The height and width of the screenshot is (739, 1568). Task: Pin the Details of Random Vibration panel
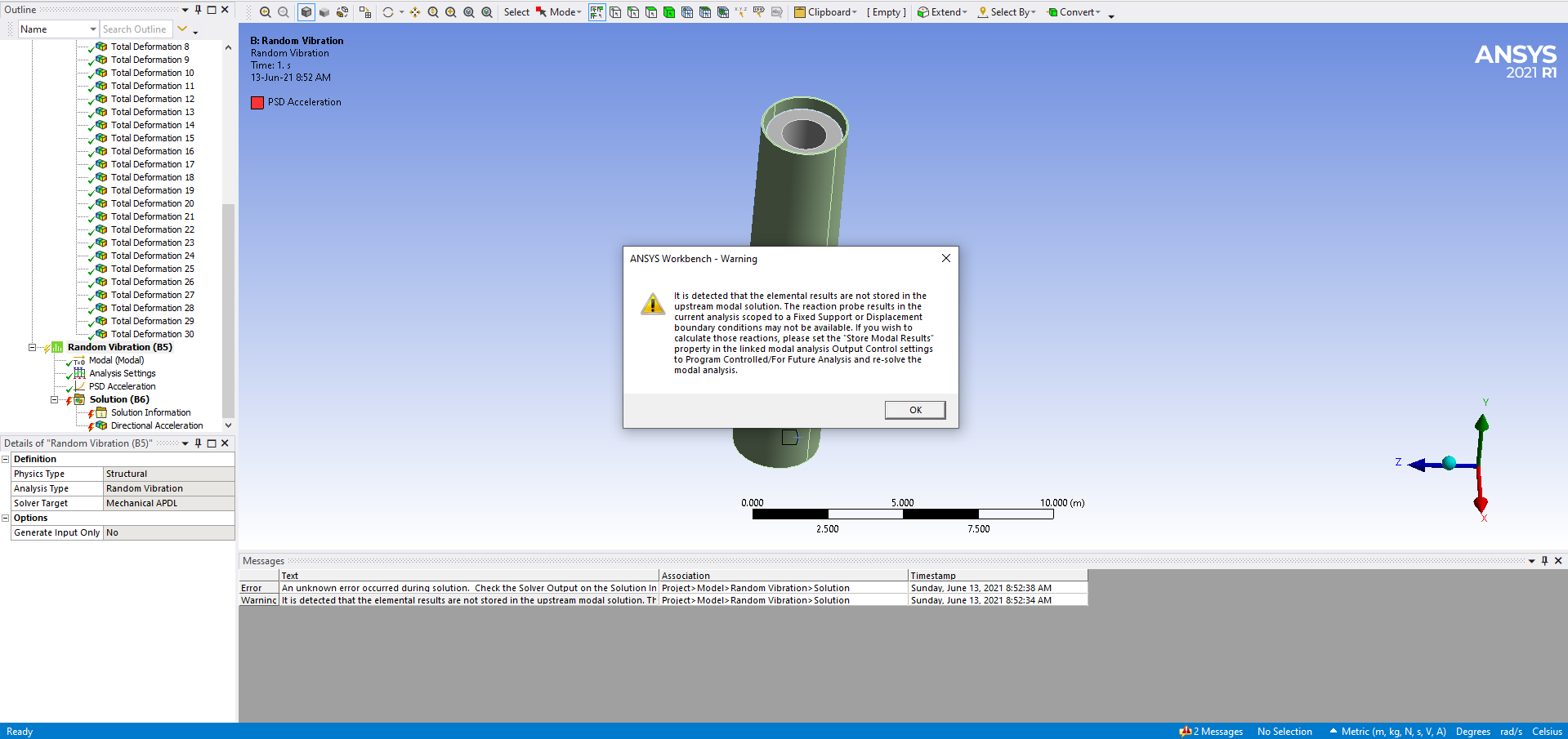[x=198, y=443]
